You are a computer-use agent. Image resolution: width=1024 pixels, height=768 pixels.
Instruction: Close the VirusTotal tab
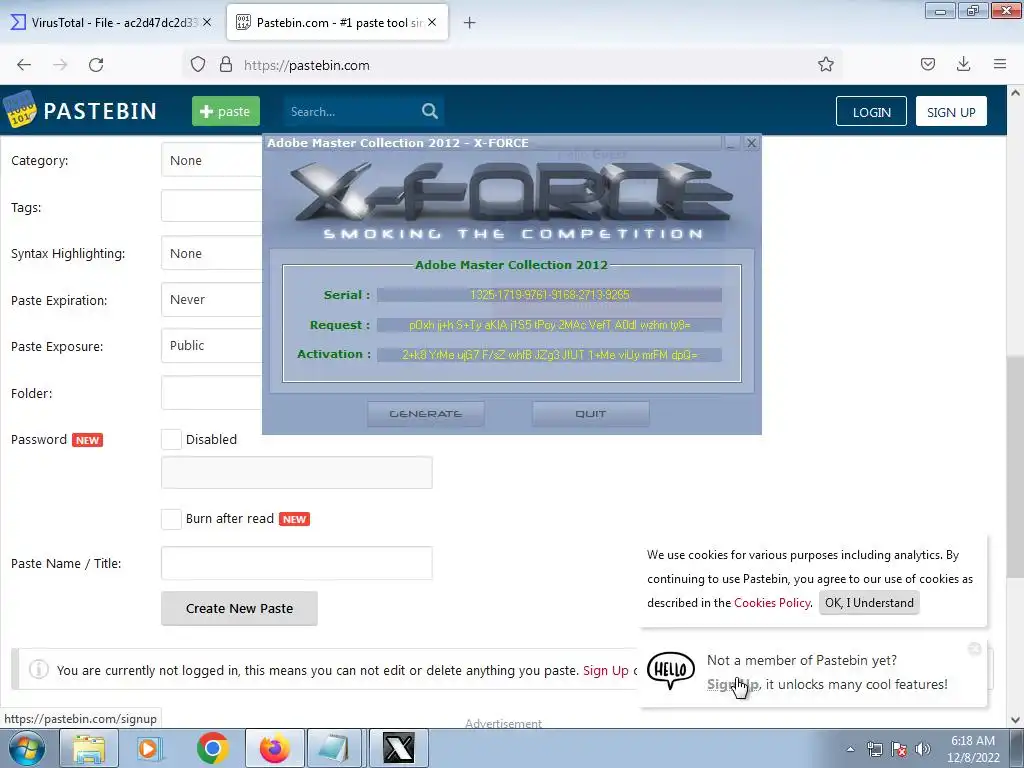(x=207, y=22)
